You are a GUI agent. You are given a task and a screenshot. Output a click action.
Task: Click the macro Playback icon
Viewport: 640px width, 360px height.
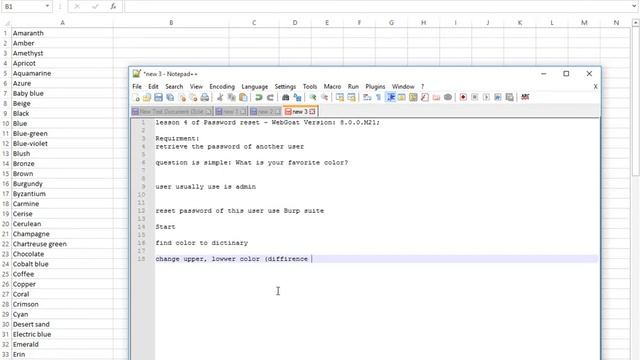click(x=486, y=97)
